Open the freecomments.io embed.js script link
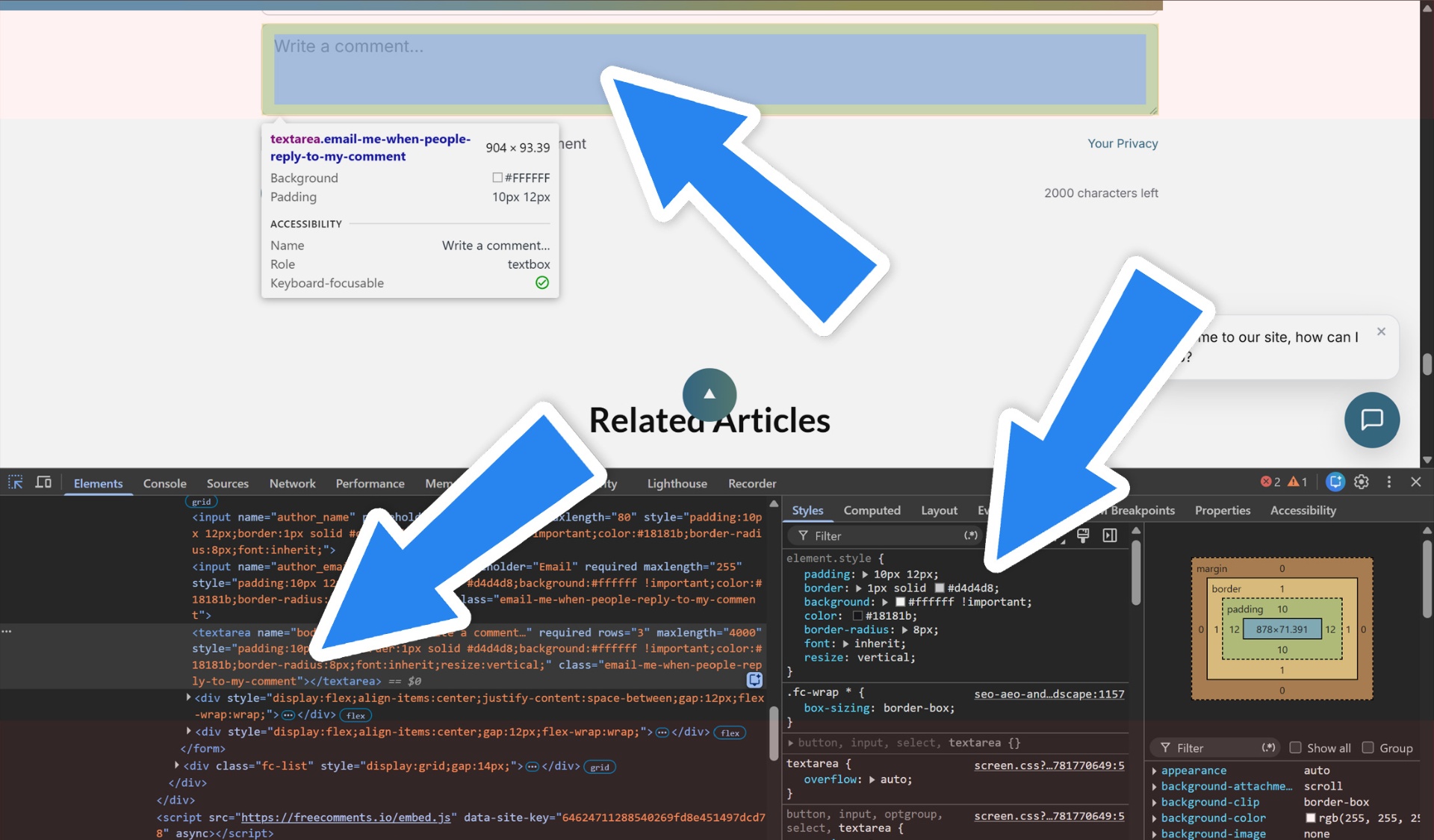The image size is (1434, 840). pos(346,818)
